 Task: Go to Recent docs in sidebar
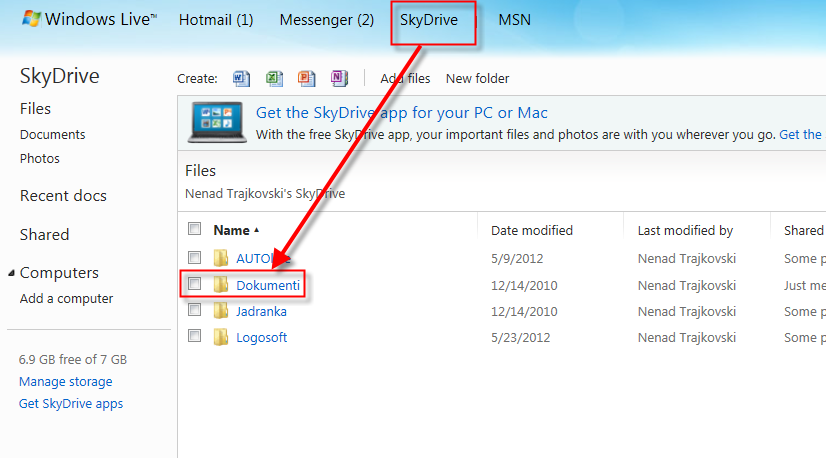click(63, 196)
